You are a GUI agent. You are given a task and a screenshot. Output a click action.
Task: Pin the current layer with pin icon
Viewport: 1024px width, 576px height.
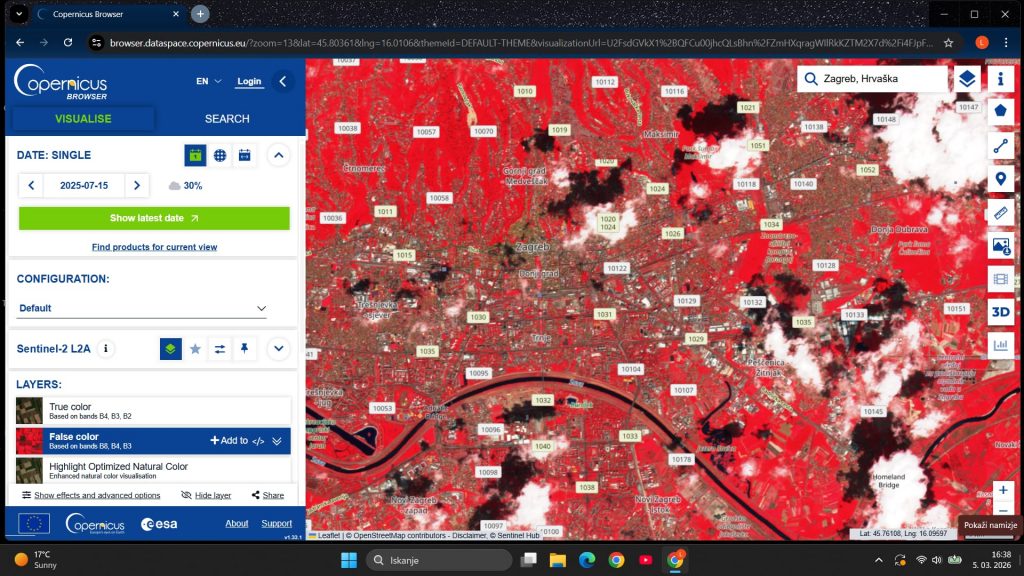245,349
